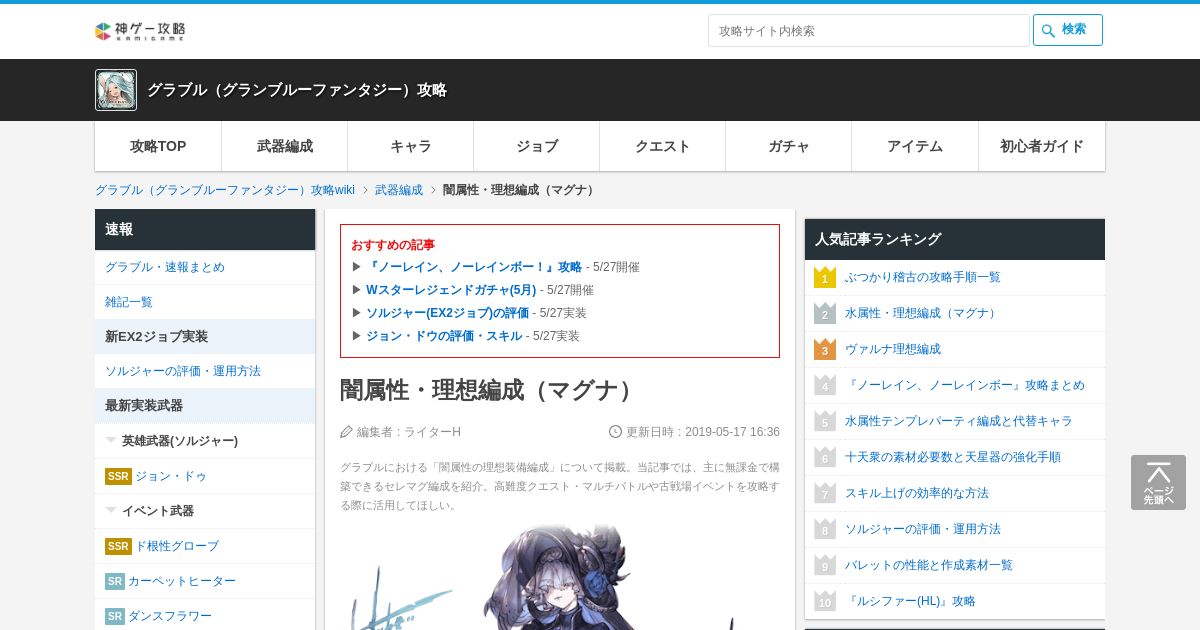Click the SR badge beside カーペットヒーター
The height and width of the screenshot is (630, 1200).
[x=115, y=581]
